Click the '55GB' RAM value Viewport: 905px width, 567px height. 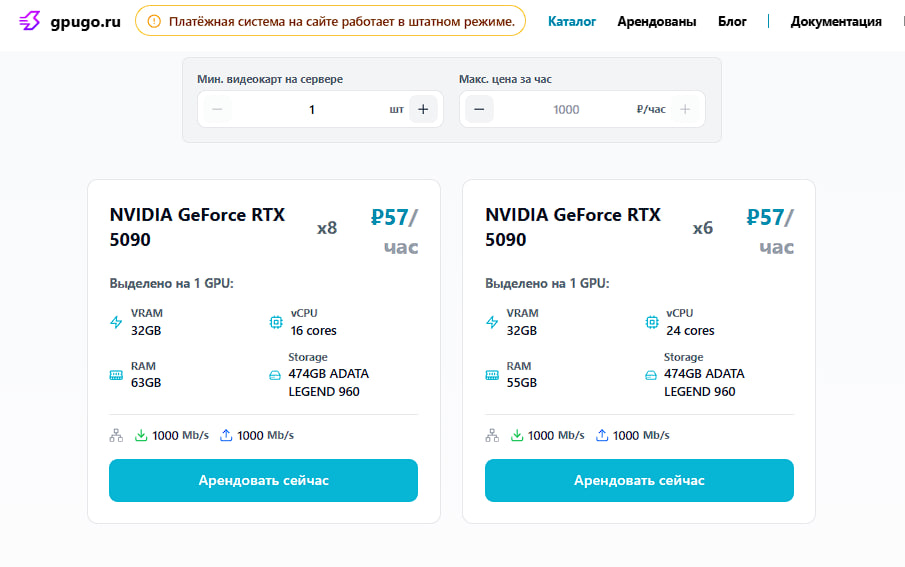point(522,383)
